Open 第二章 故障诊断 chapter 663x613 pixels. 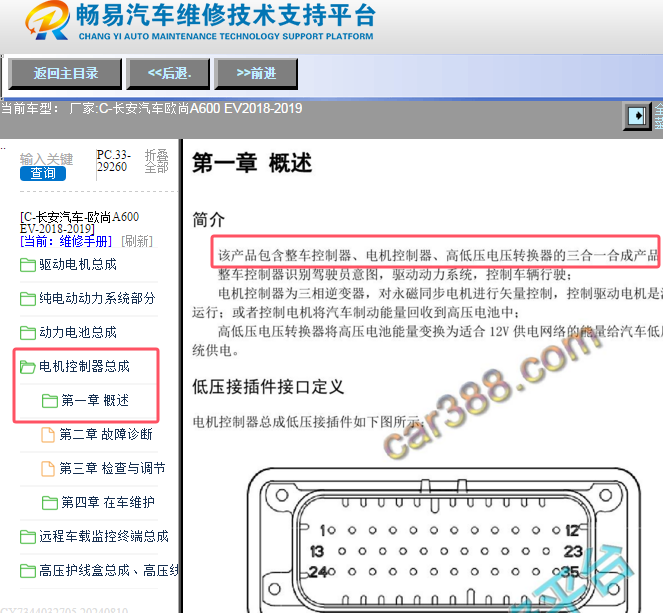click(x=106, y=434)
